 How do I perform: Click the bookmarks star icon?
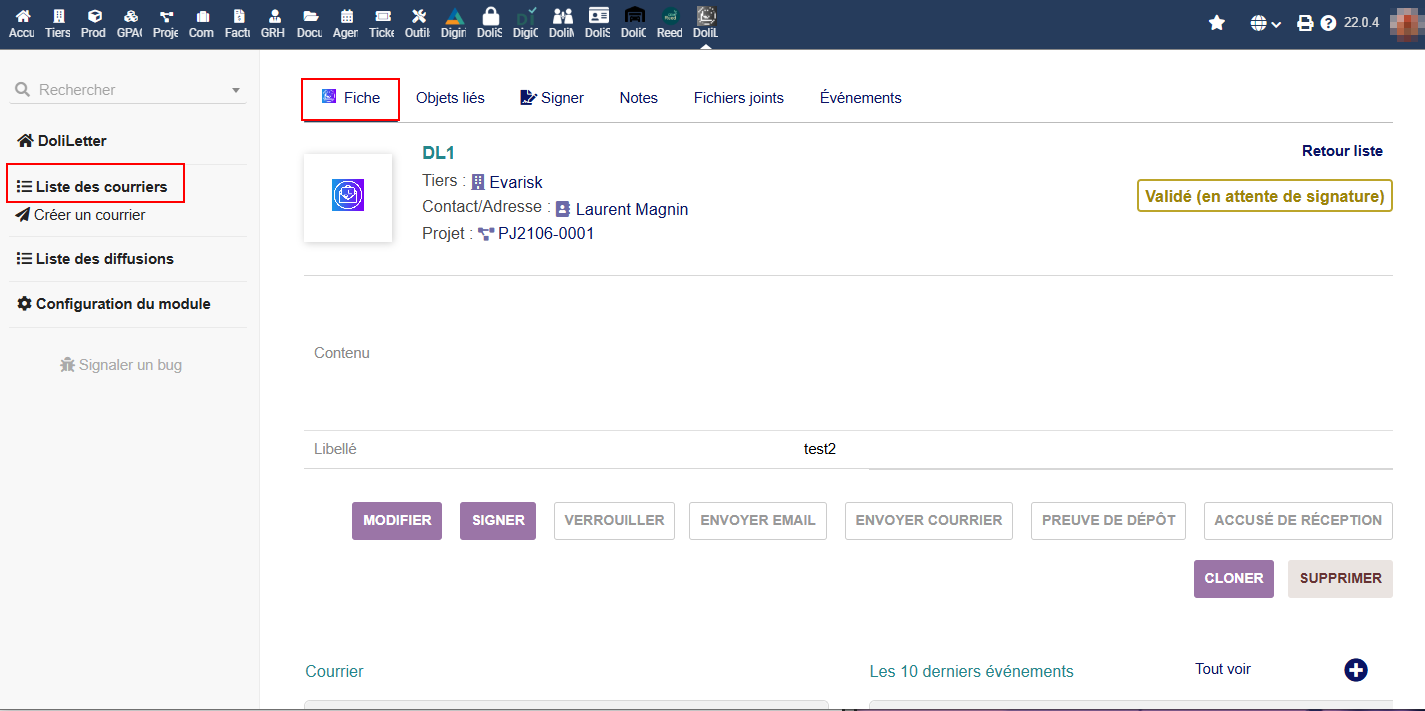tap(1217, 23)
